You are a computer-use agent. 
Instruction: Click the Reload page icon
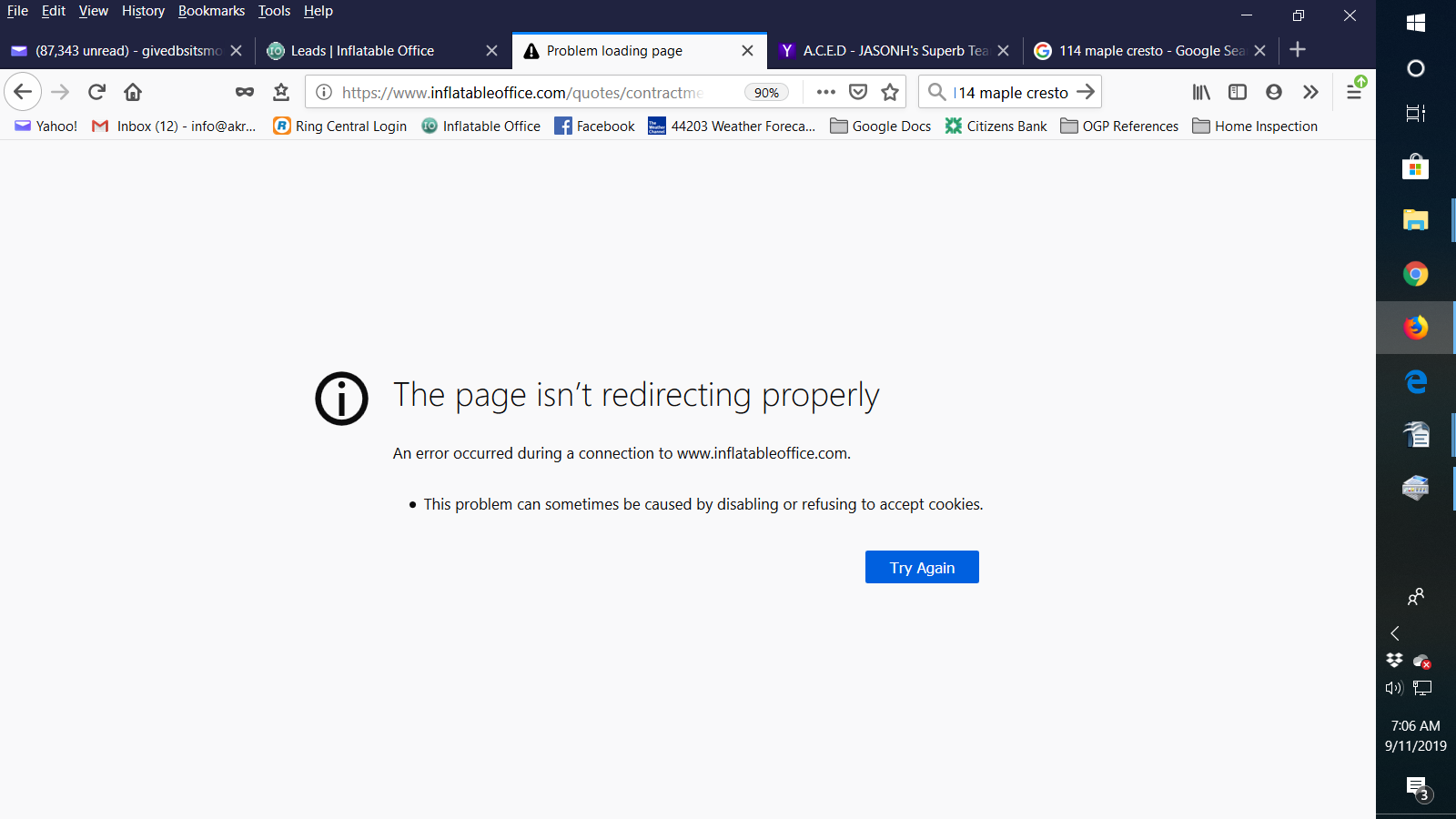pyautogui.click(x=96, y=92)
